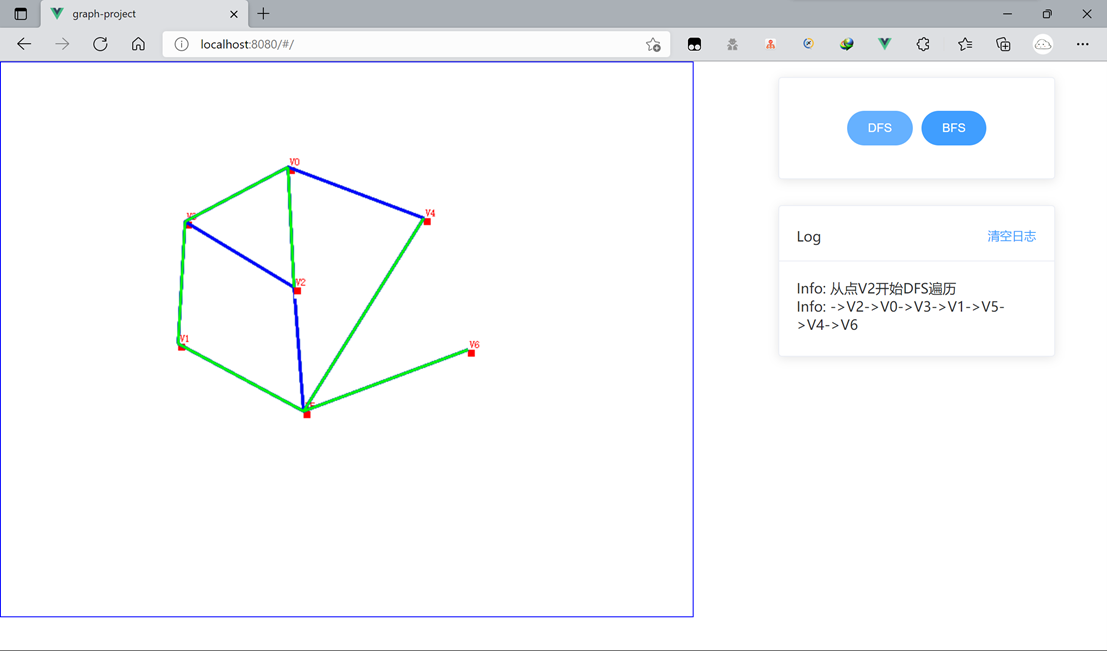Viewport: 1107px width, 651px height.
Task: Click the dark mask extension icon
Action: [694, 44]
